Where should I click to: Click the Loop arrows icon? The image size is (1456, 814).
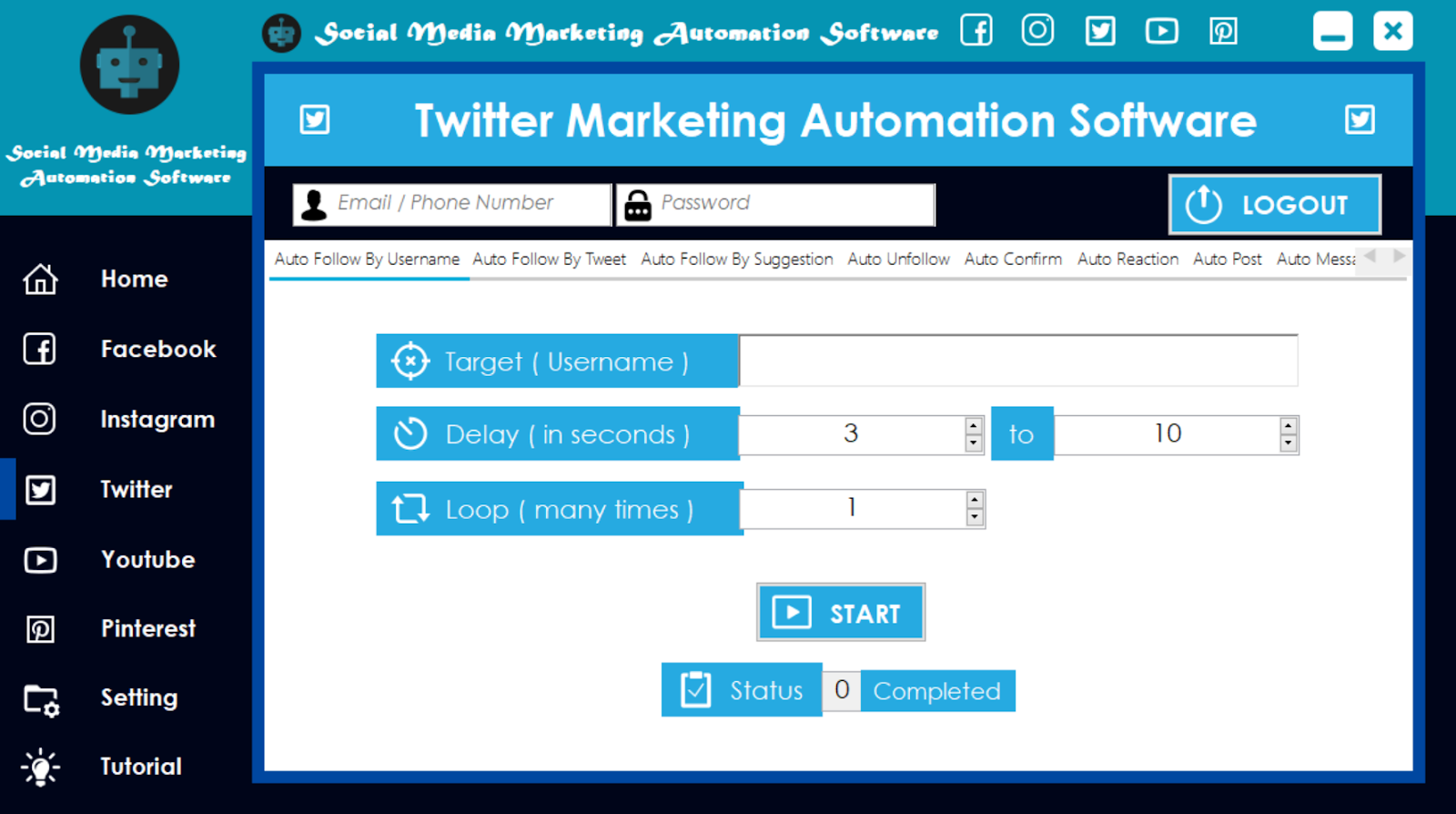coord(410,508)
